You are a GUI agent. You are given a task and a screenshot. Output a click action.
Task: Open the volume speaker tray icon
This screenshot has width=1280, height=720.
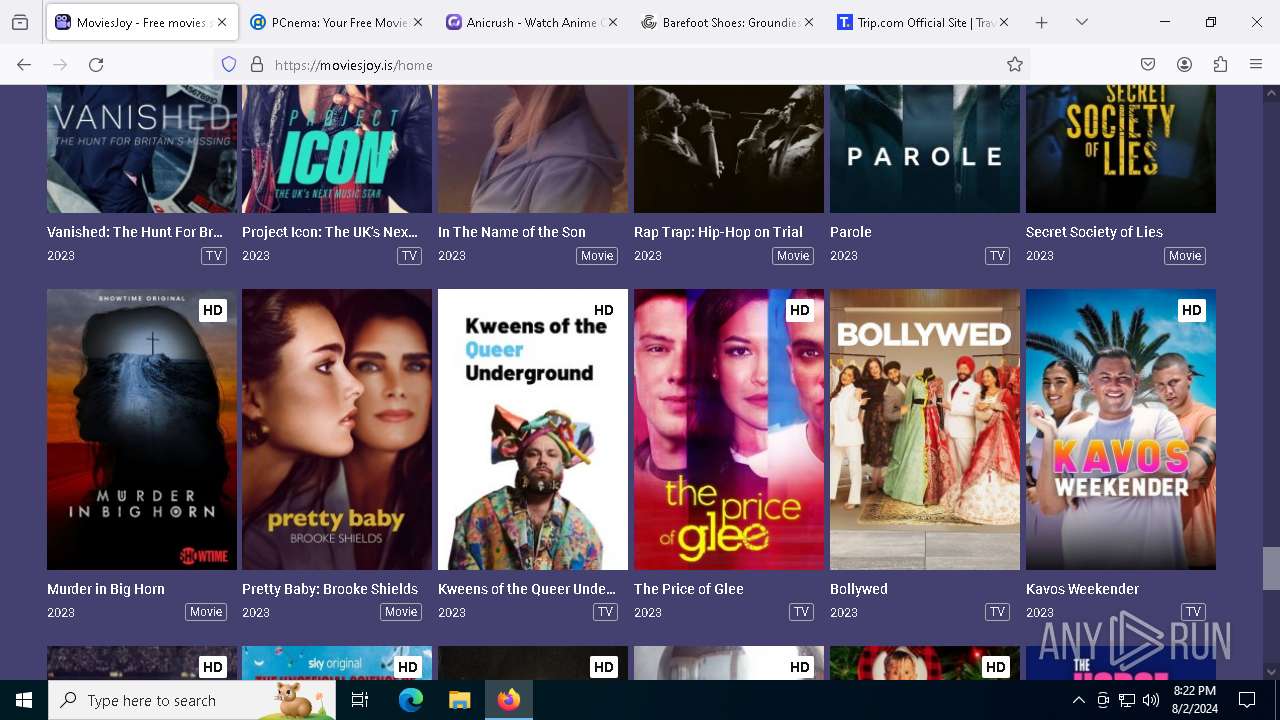pyautogui.click(x=1151, y=700)
